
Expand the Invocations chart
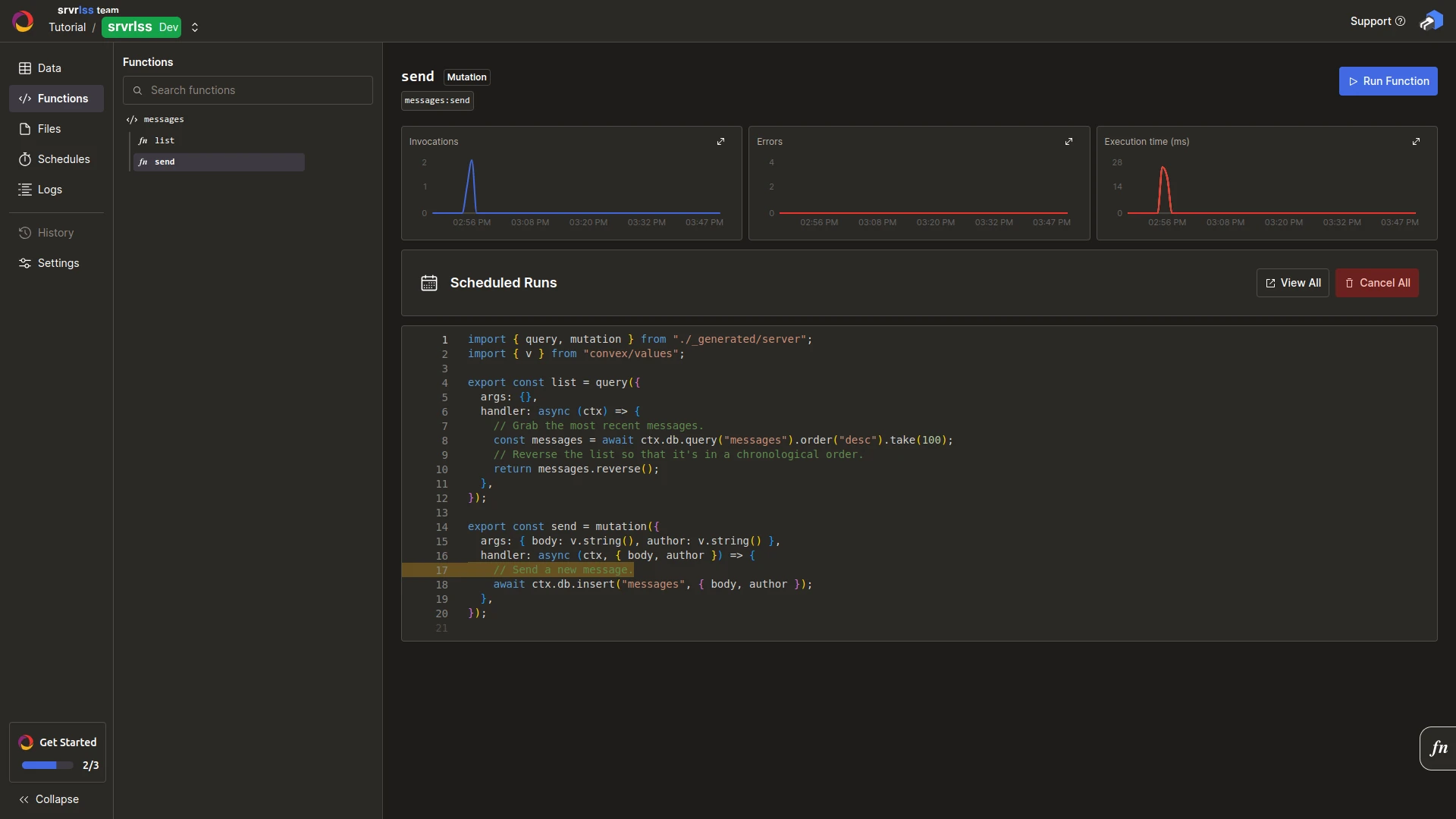click(721, 142)
